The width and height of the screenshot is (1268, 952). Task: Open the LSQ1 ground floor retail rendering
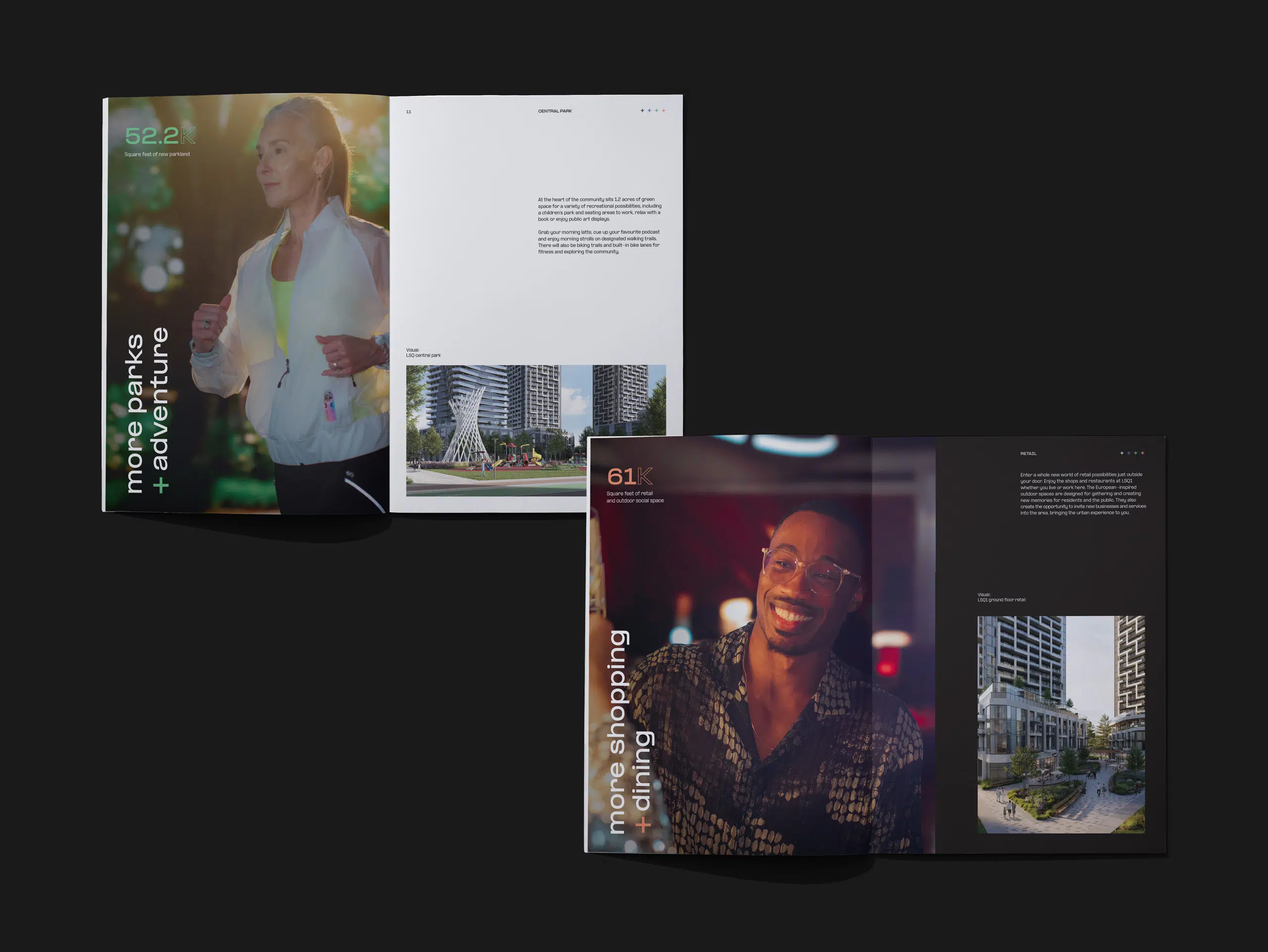click(x=1061, y=724)
